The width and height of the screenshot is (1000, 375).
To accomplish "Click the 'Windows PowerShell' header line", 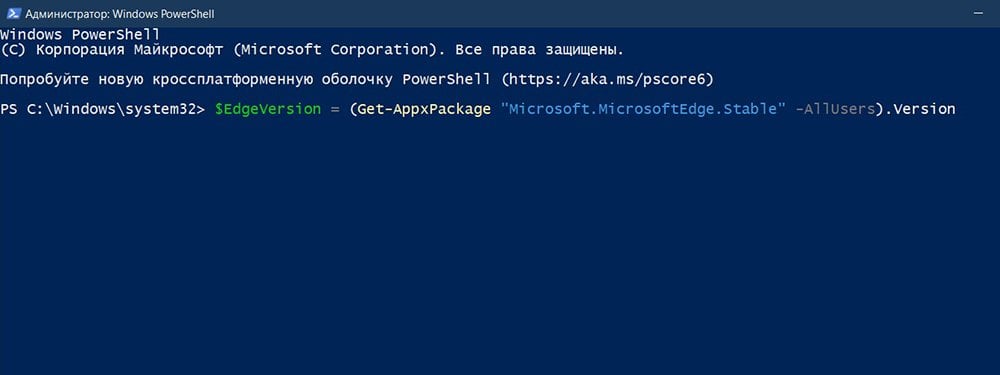I will tap(80, 34).
